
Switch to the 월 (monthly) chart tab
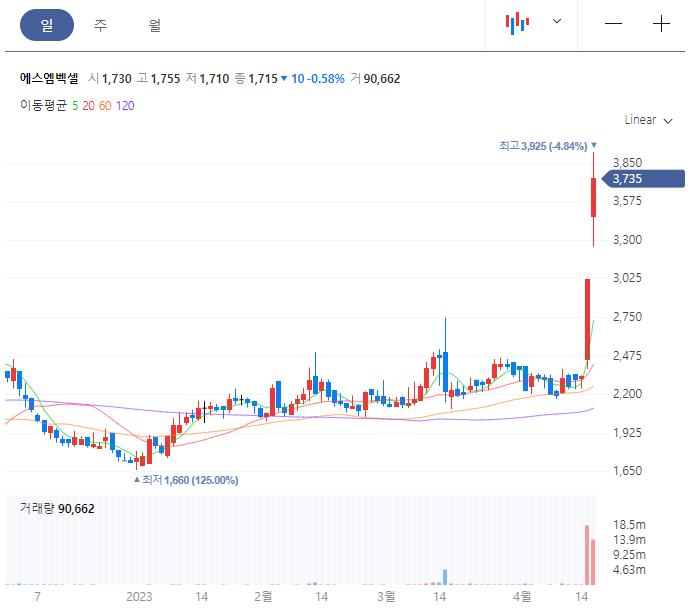(154, 25)
